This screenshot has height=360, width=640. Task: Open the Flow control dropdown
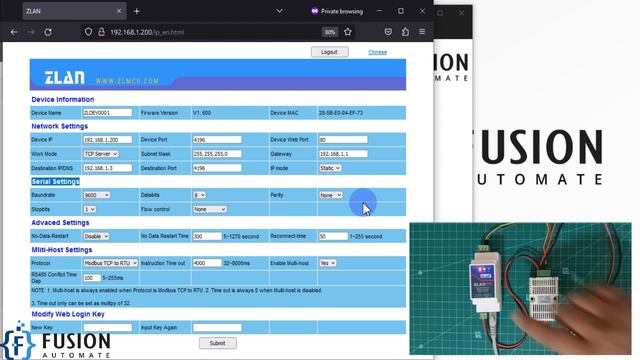point(209,209)
